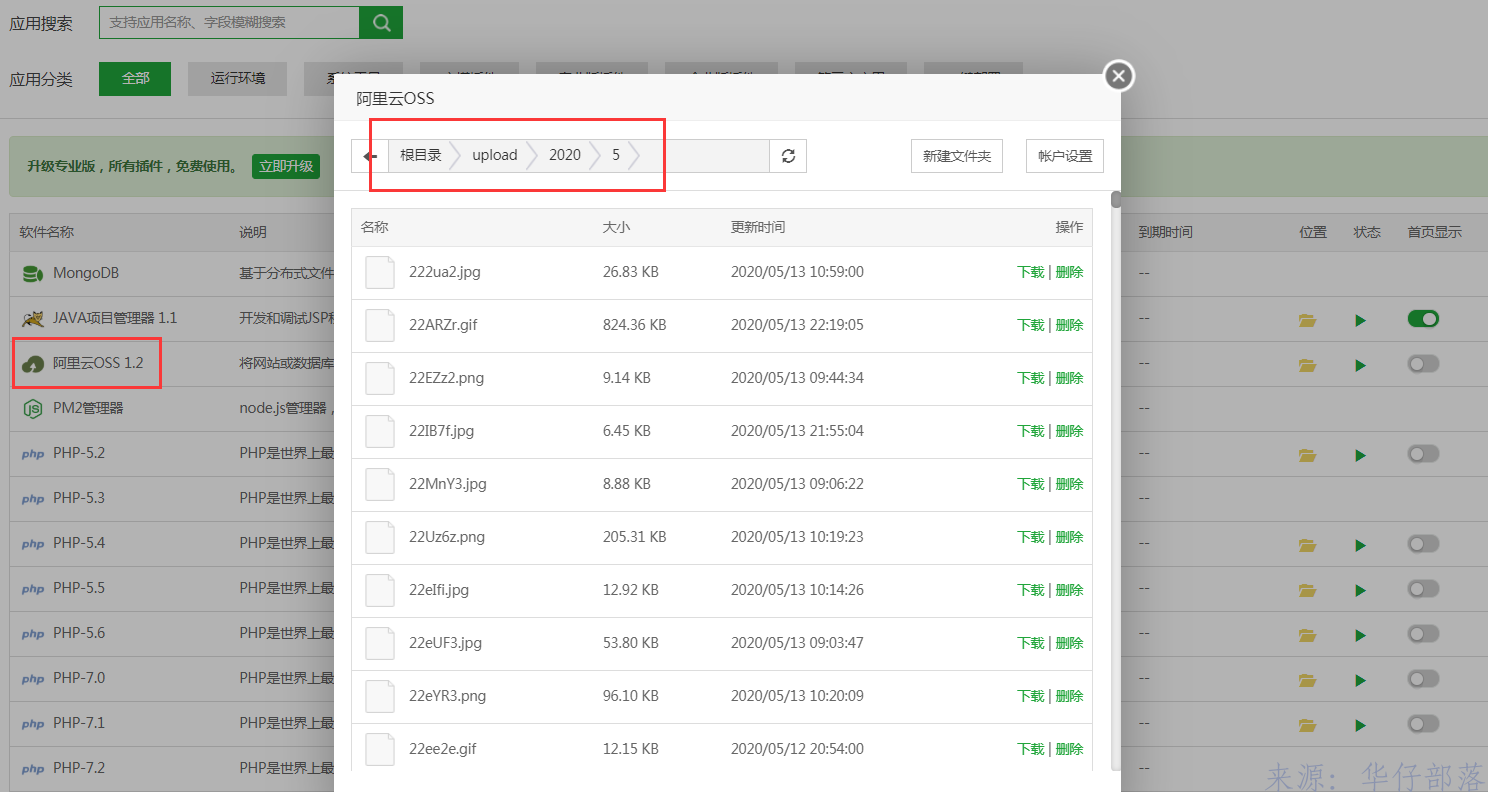Click MongoDB in software list

tap(86, 273)
